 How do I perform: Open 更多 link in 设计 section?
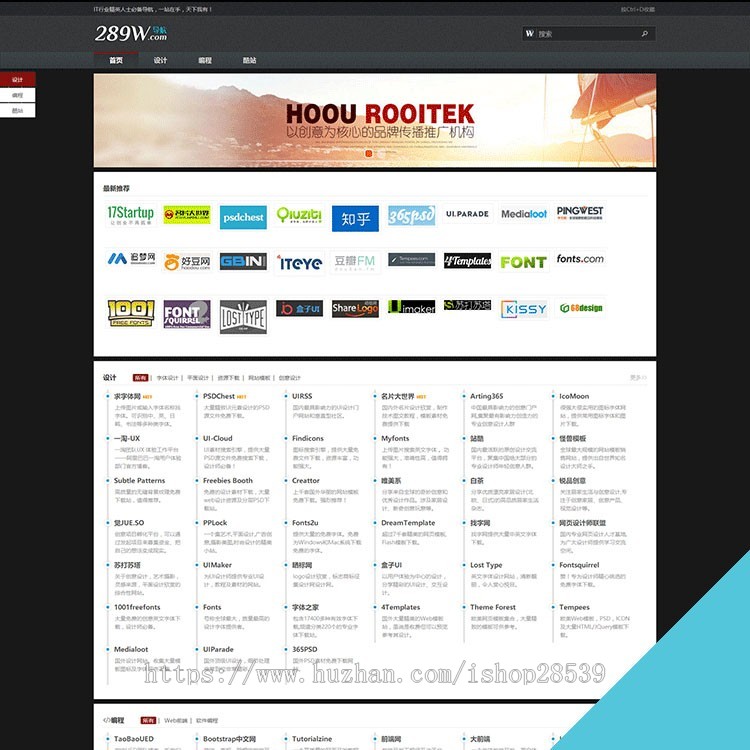(x=638, y=378)
